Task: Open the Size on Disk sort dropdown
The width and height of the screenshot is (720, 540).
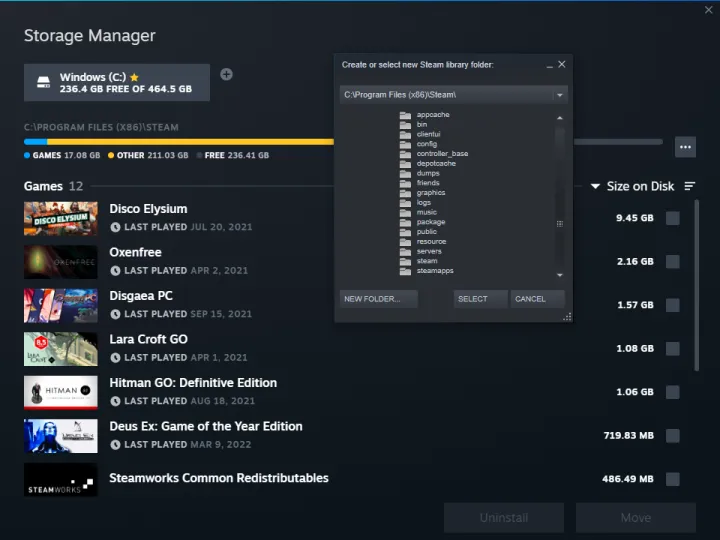Action: coord(631,187)
